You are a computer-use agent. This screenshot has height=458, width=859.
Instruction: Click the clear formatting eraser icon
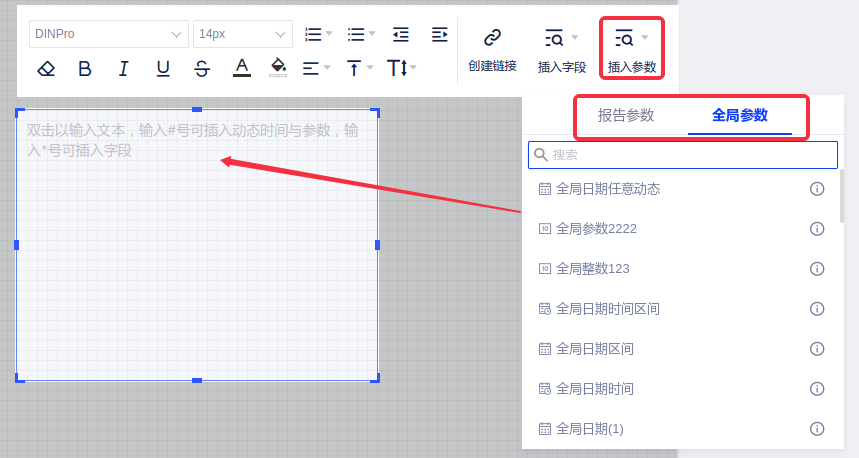(x=46, y=68)
